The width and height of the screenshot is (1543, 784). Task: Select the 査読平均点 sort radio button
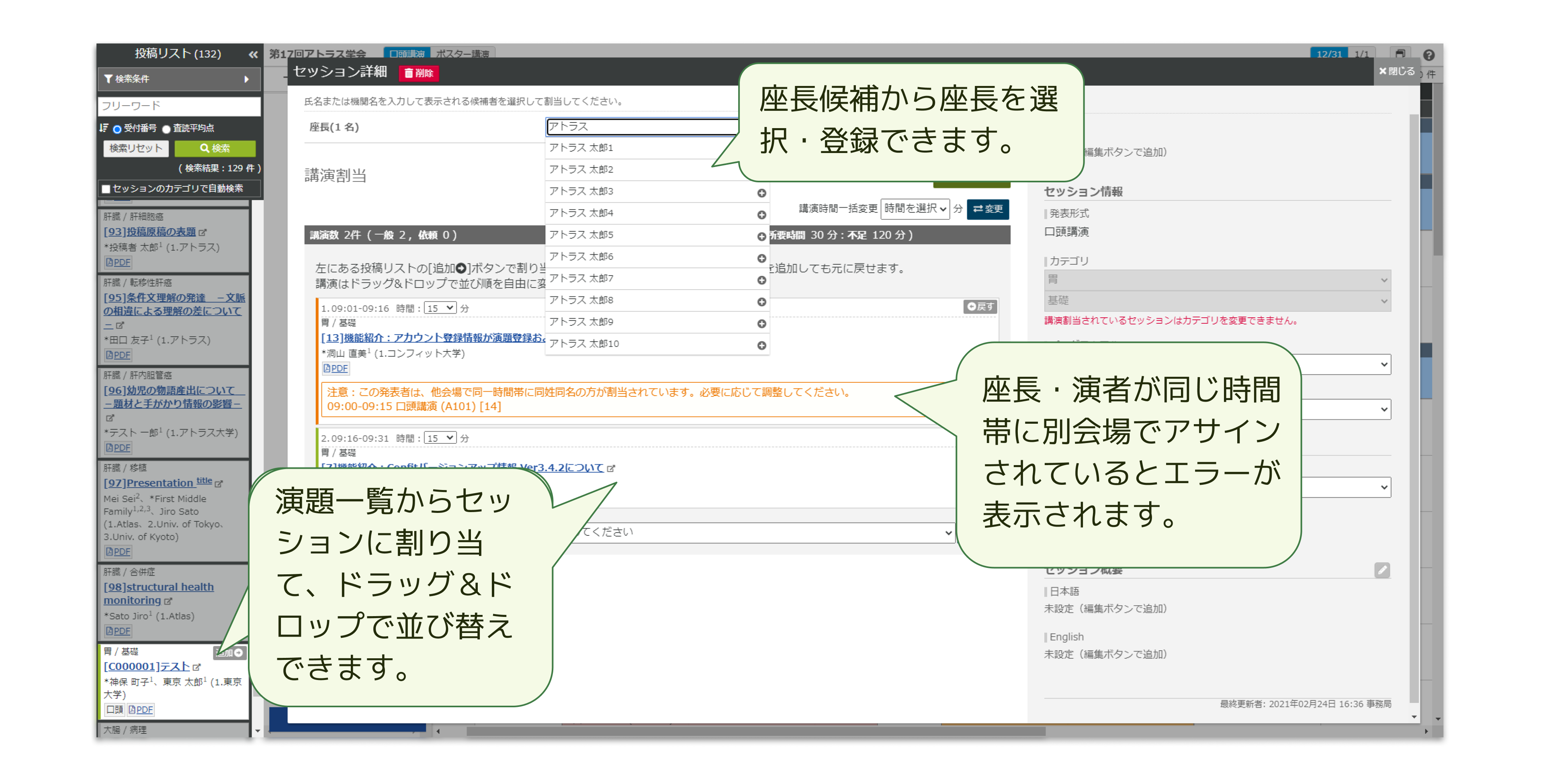(x=166, y=129)
